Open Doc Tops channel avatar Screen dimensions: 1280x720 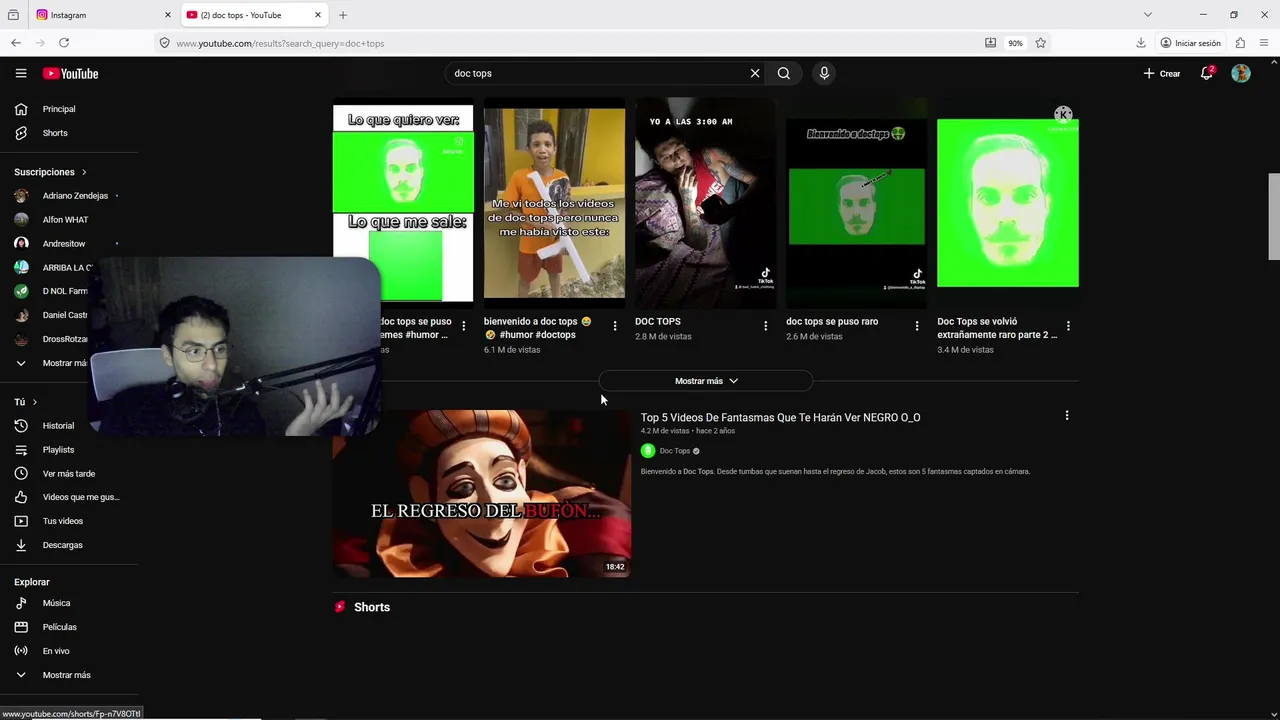click(648, 451)
